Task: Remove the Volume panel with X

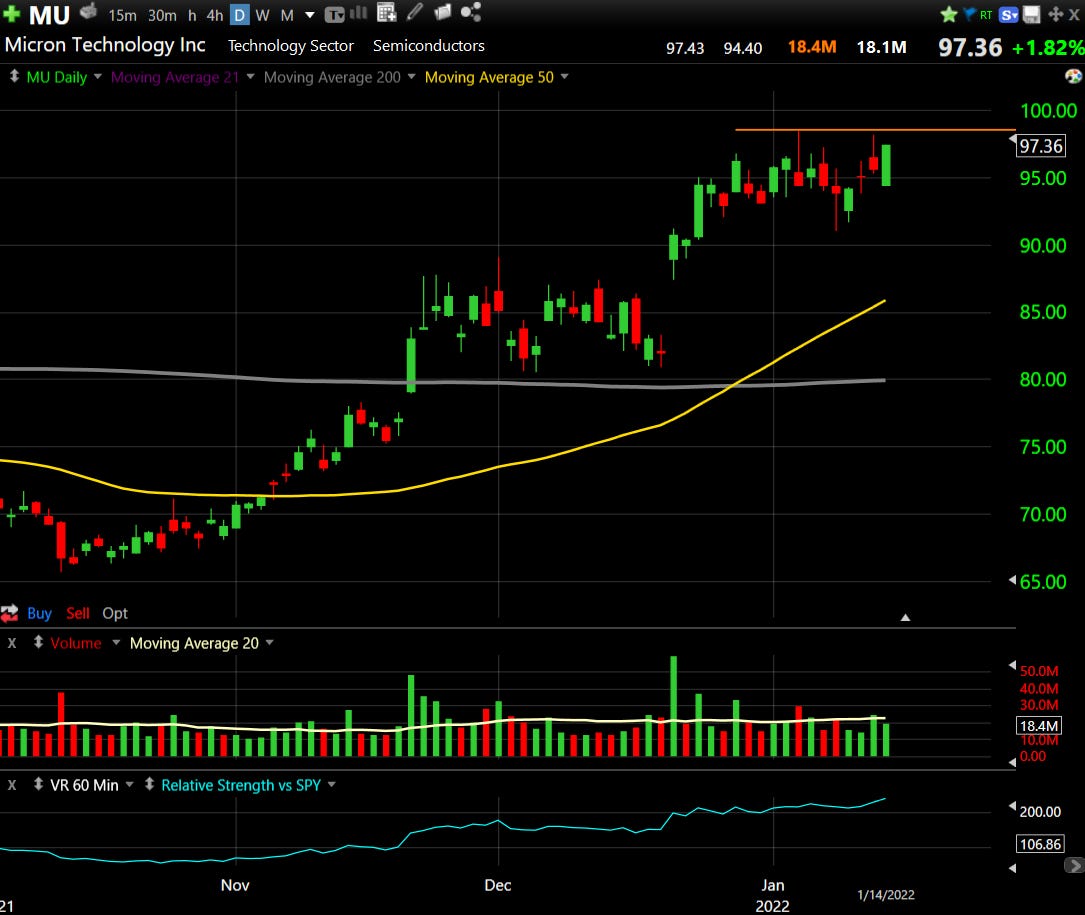Action: (x=12, y=643)
